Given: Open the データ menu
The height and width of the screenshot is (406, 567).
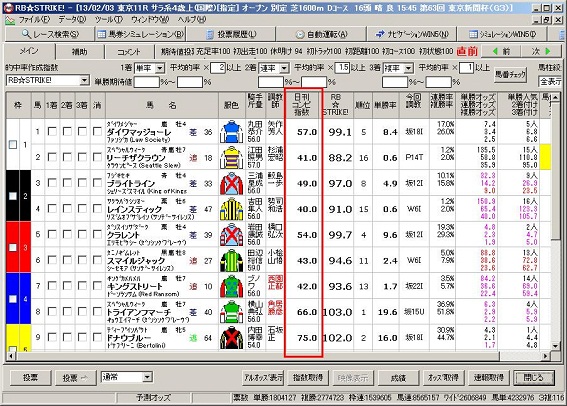Looking at the screenshot, I should pos(72,20).
